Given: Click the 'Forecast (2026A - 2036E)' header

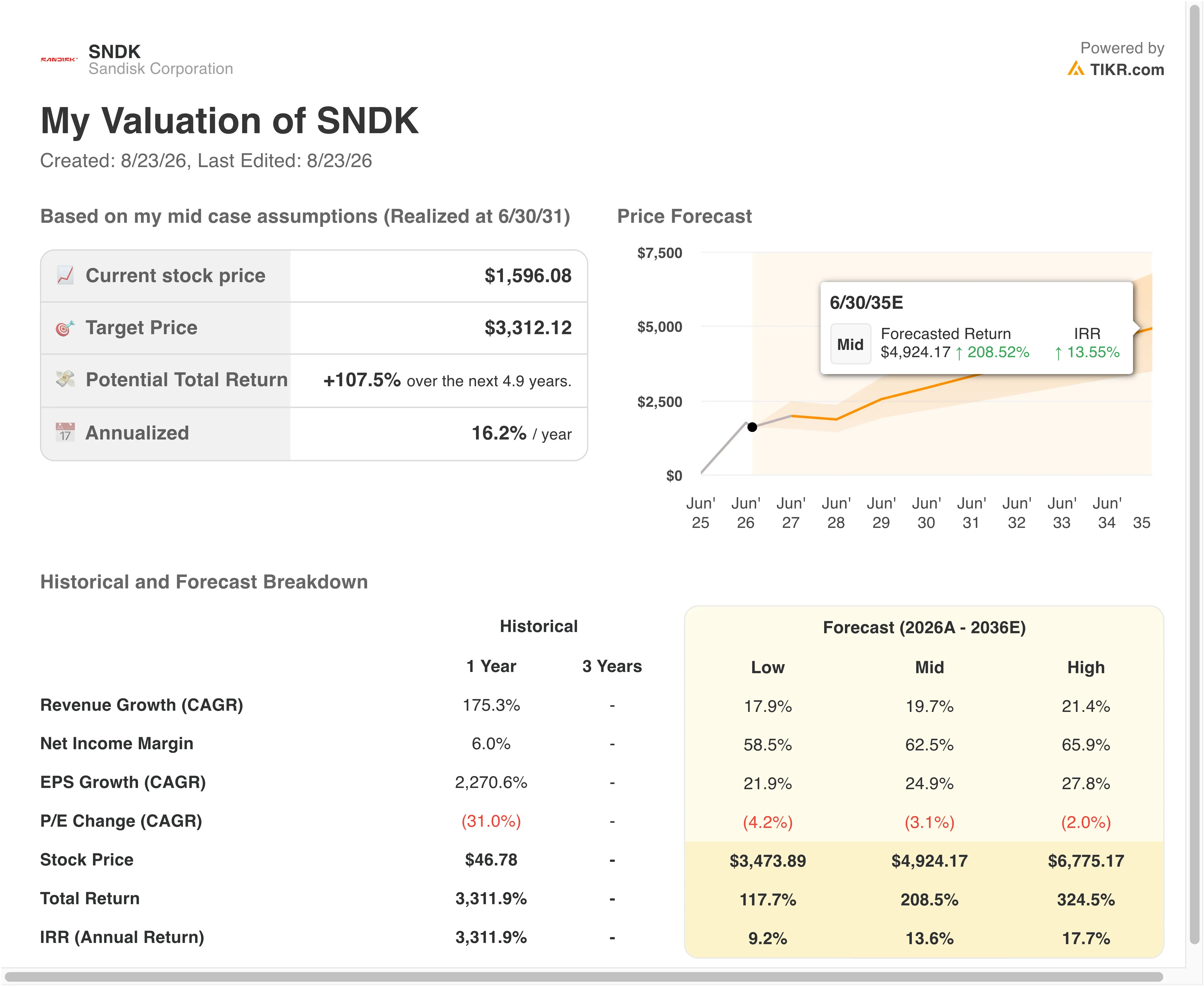Looking at the screenshot, I should coord(924,628).
